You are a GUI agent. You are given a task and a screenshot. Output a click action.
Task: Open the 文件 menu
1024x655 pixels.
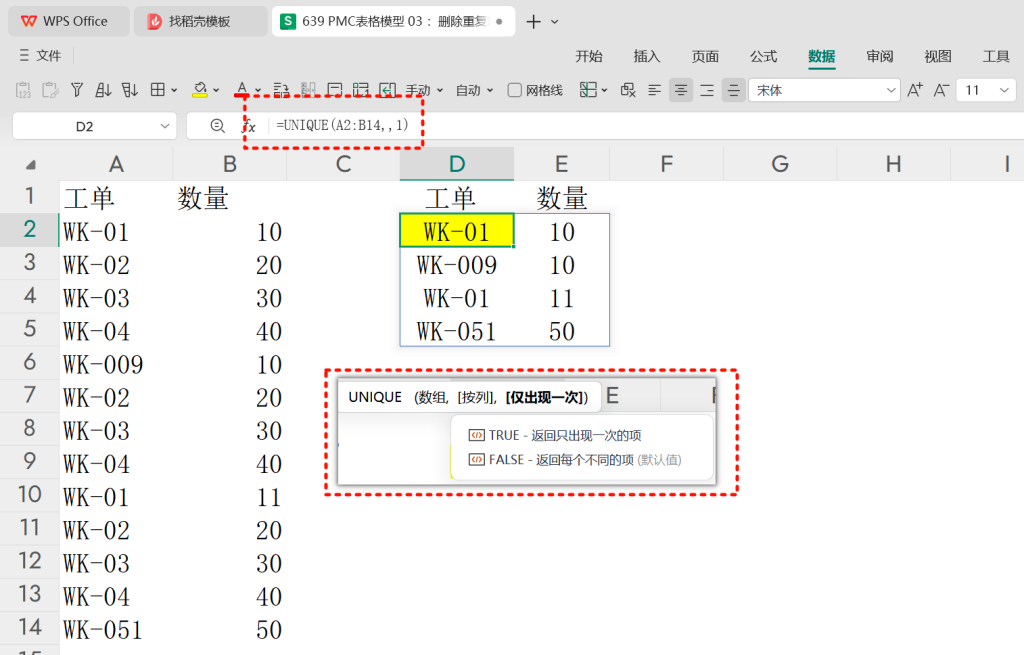40,56
